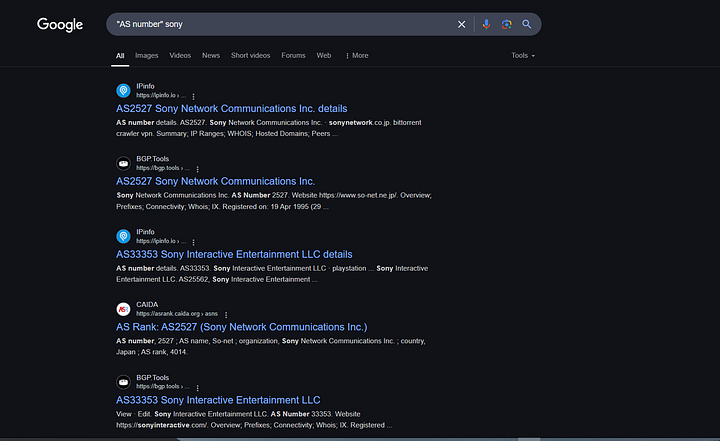Switch to the Images tab
This screenshot has height=441, width=720.
147,56
